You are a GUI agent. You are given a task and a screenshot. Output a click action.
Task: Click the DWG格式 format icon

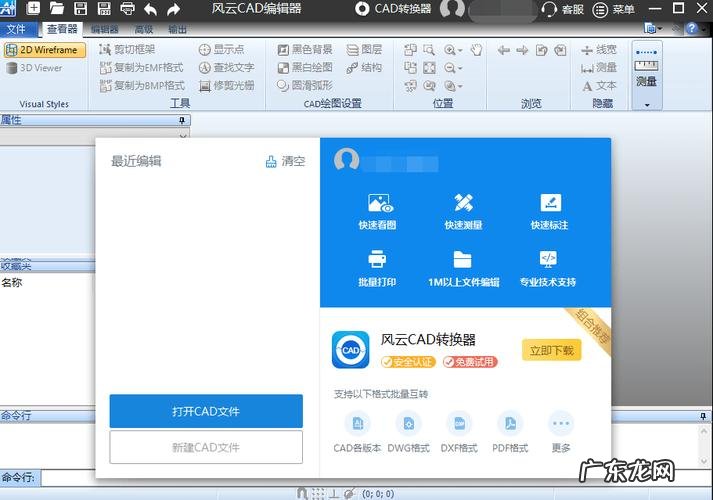pyautogui.click(x=408, y=423)
